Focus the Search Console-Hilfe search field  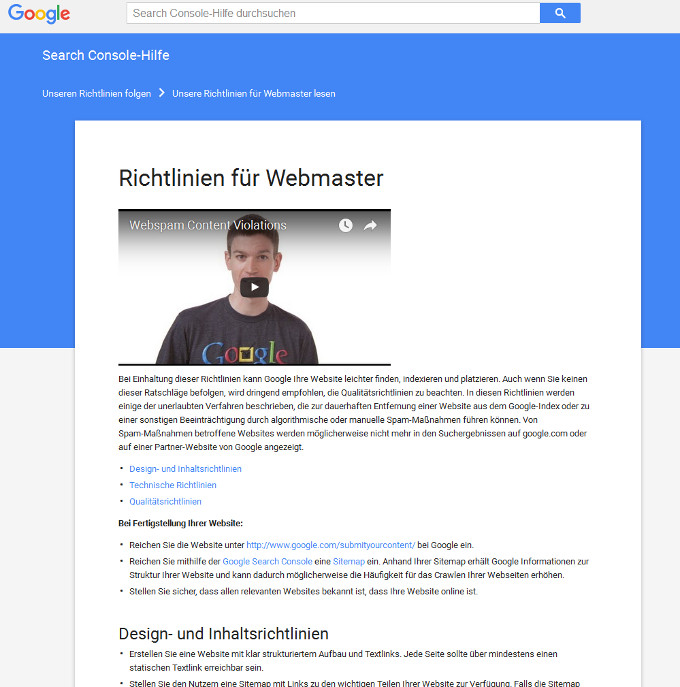tap(333, 13)
